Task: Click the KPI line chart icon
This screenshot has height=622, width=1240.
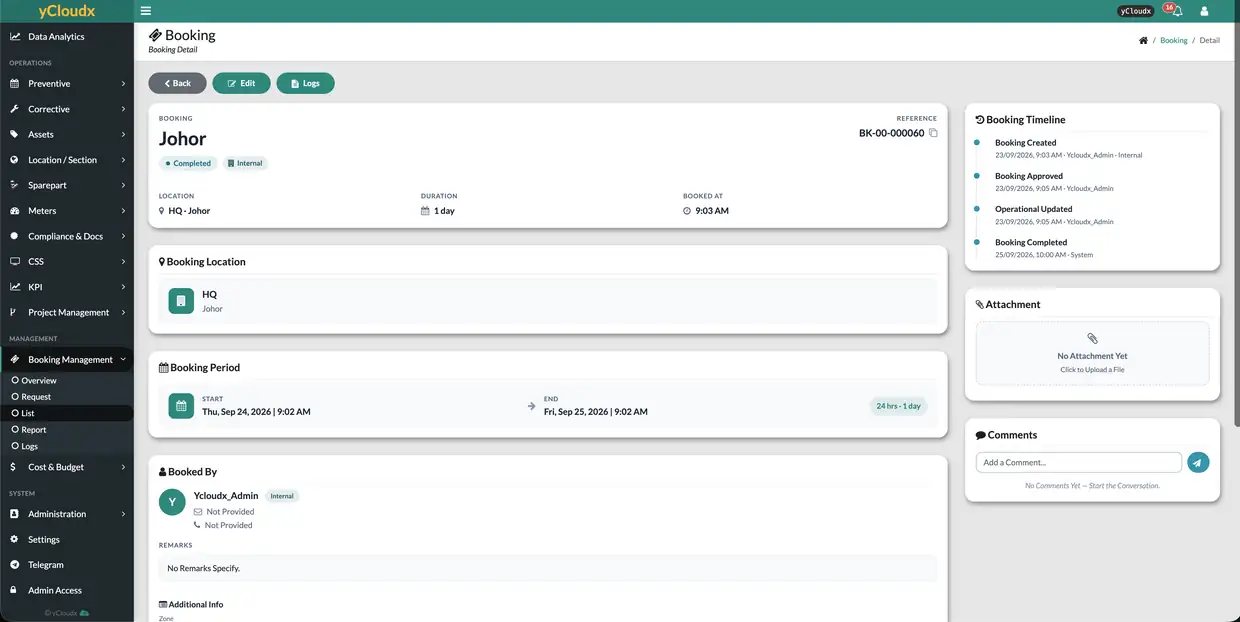Action: (15, 287)
